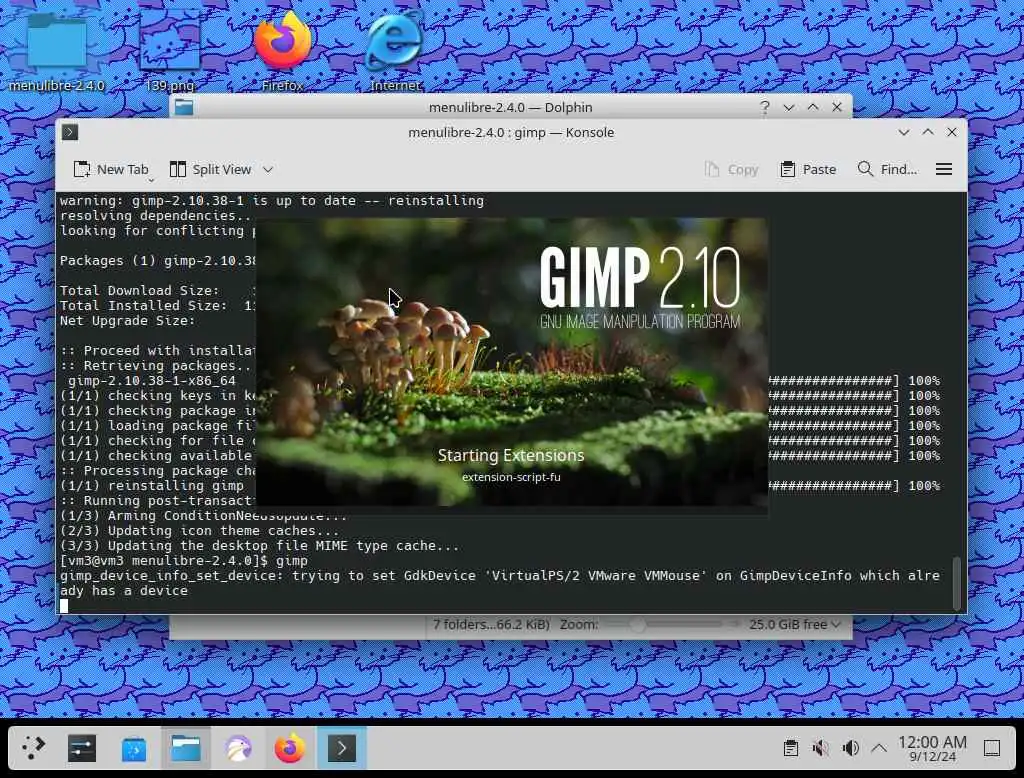Open Find in Konsole toolbar

click(888, 169)
